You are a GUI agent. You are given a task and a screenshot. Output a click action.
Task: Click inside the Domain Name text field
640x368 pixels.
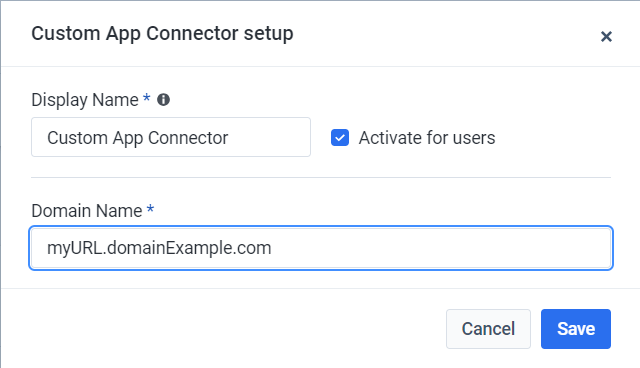coord(321,248)
